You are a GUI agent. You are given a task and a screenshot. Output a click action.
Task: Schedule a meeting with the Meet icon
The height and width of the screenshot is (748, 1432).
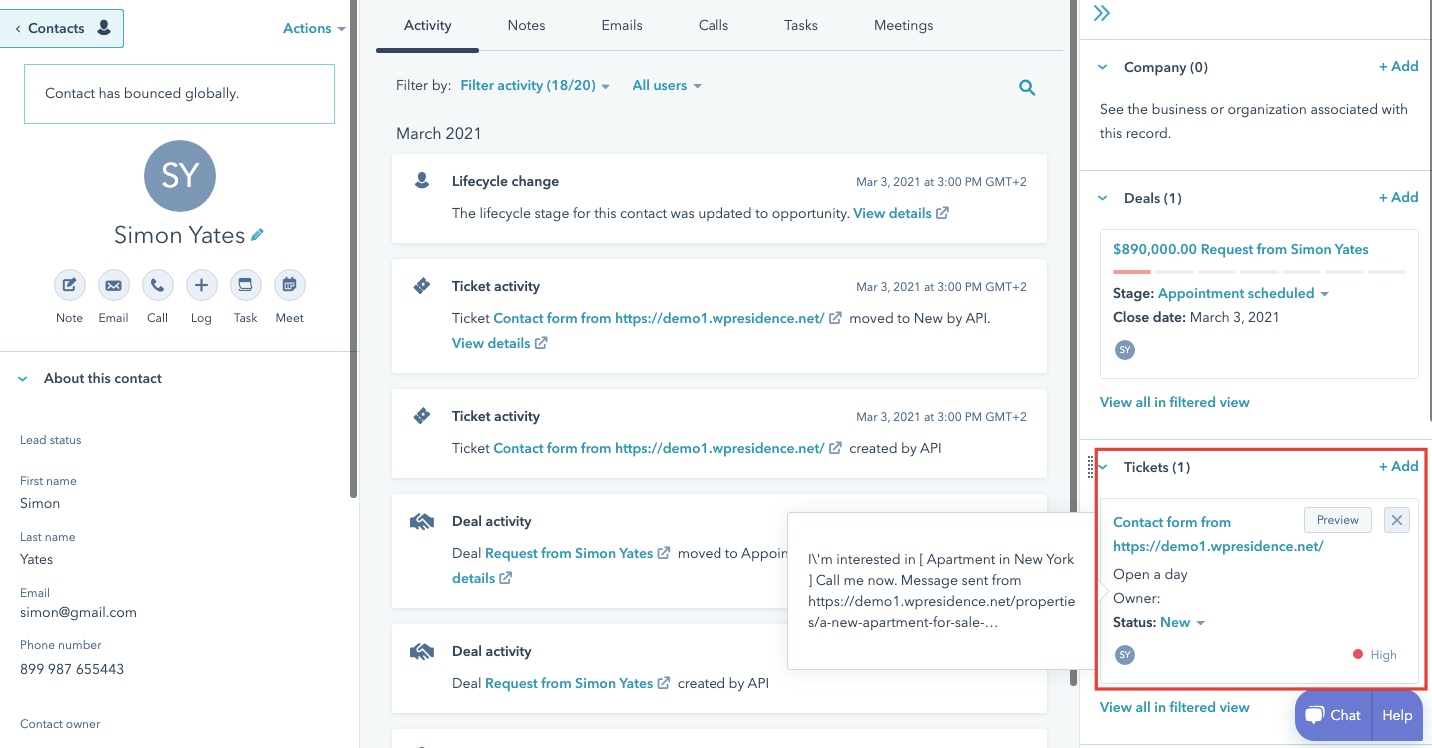click(289, 285)
